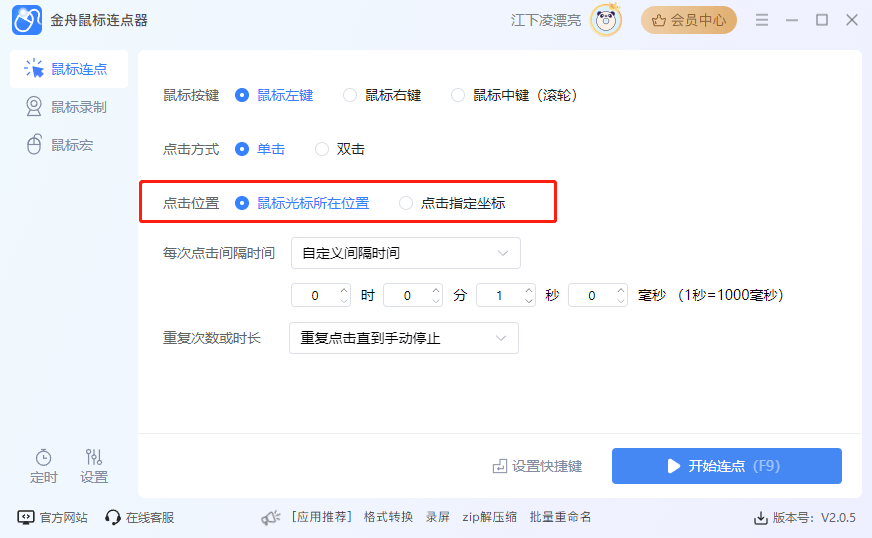Increase the seconds value with up arrow
This screenshot has height=538, width=872.
coord(529,289)
